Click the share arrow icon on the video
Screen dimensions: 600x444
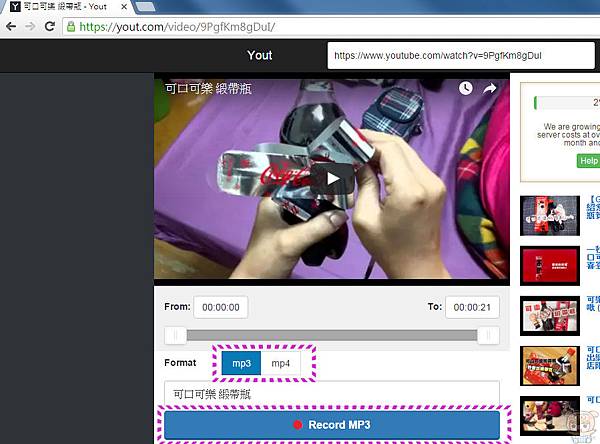click(x=489, y=88)
